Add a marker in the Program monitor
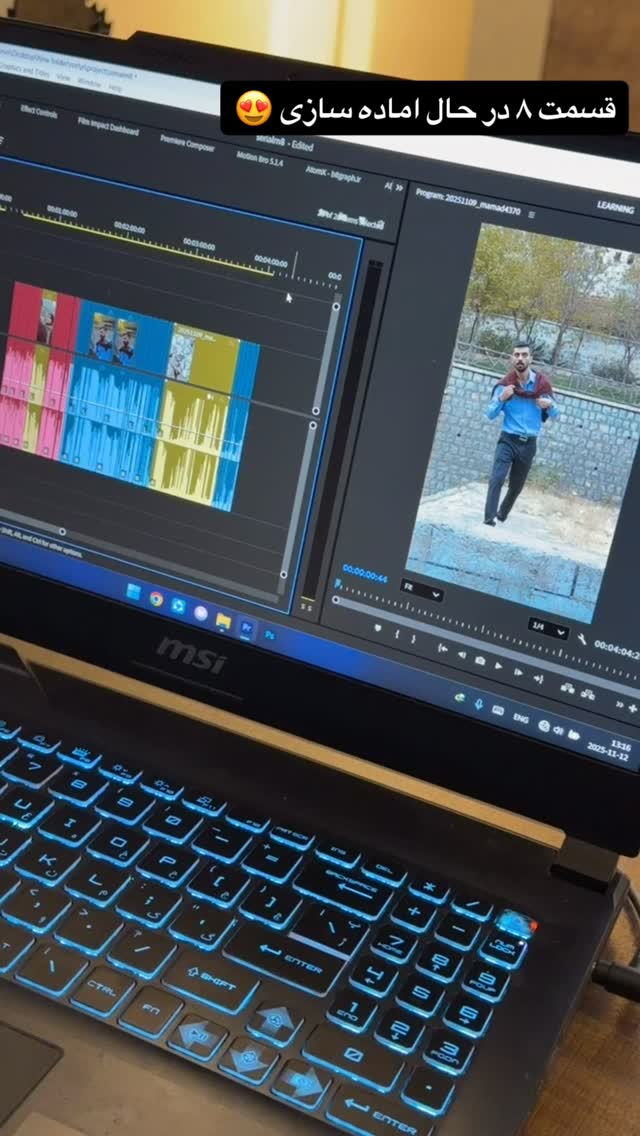This screenshot has width=640, height=1136. tap(377, 627)
